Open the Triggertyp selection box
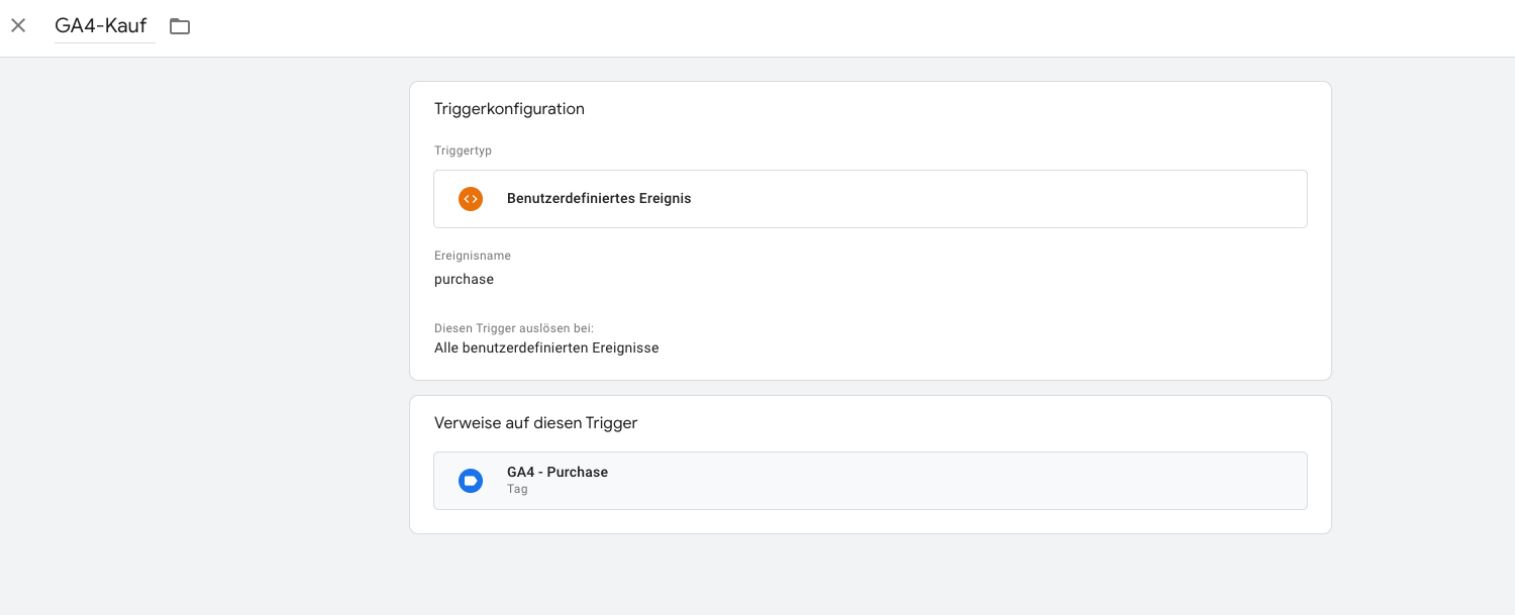Screen dimensions: 1515x615 [870, 199]
